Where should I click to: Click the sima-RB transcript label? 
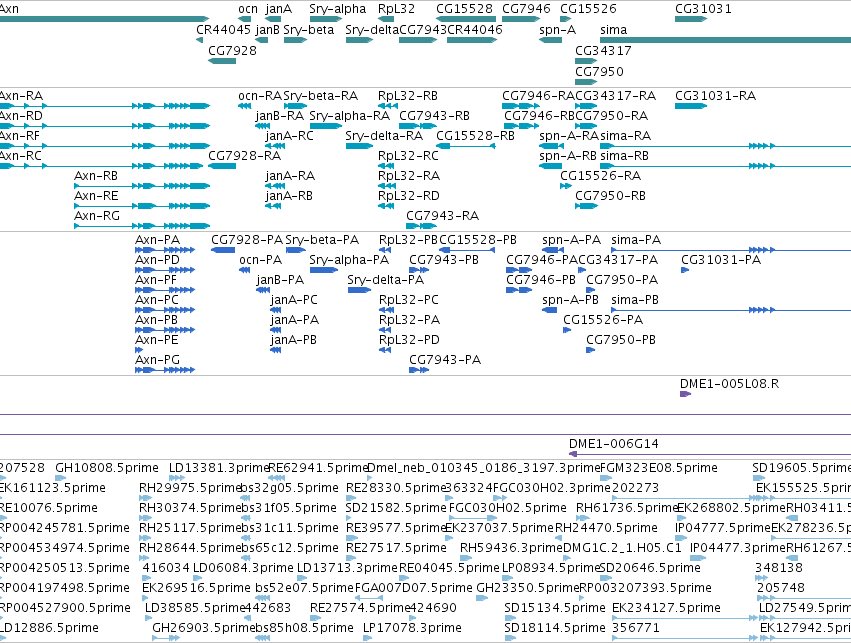(625, 156)
